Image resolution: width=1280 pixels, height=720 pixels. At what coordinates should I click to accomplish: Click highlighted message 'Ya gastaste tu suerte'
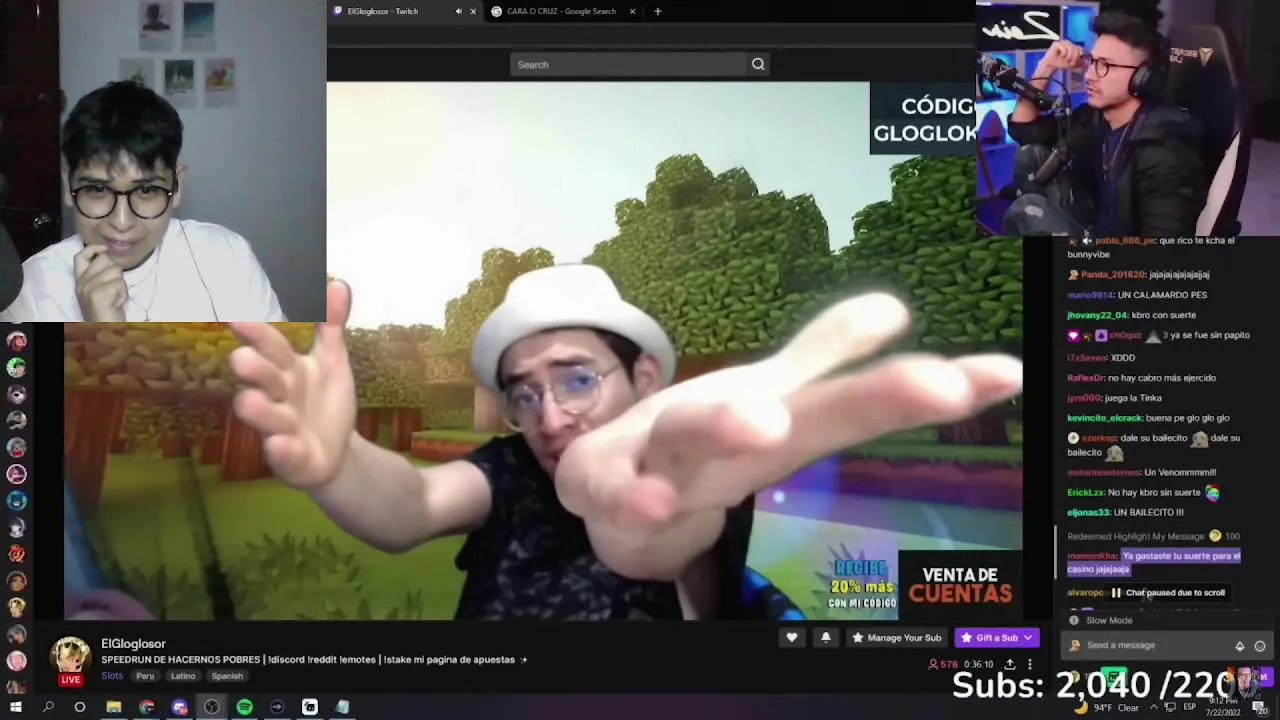coord(1153,562)
